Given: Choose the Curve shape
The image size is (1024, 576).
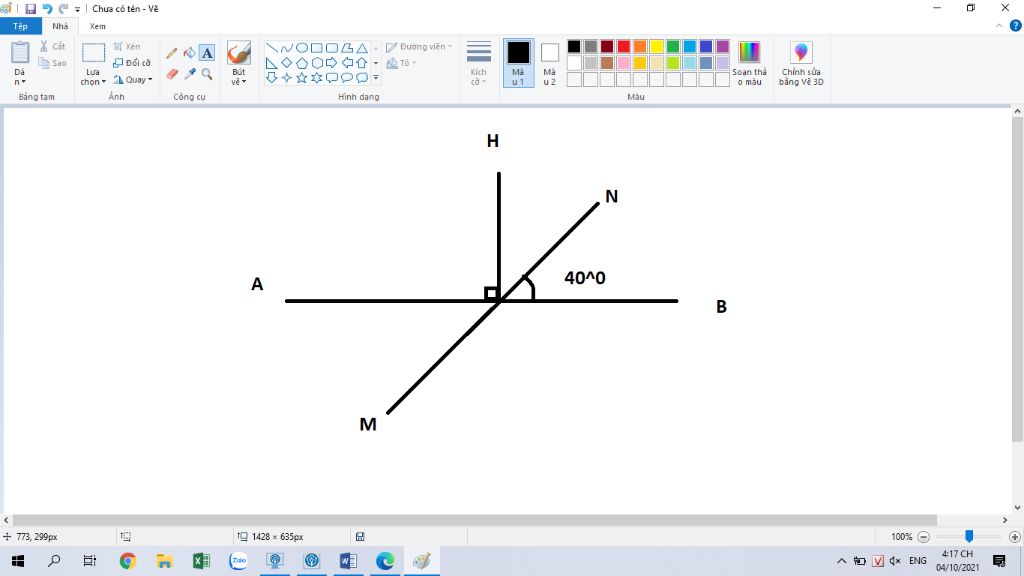Looking at the screenshot, I should (x=287, y=48).
